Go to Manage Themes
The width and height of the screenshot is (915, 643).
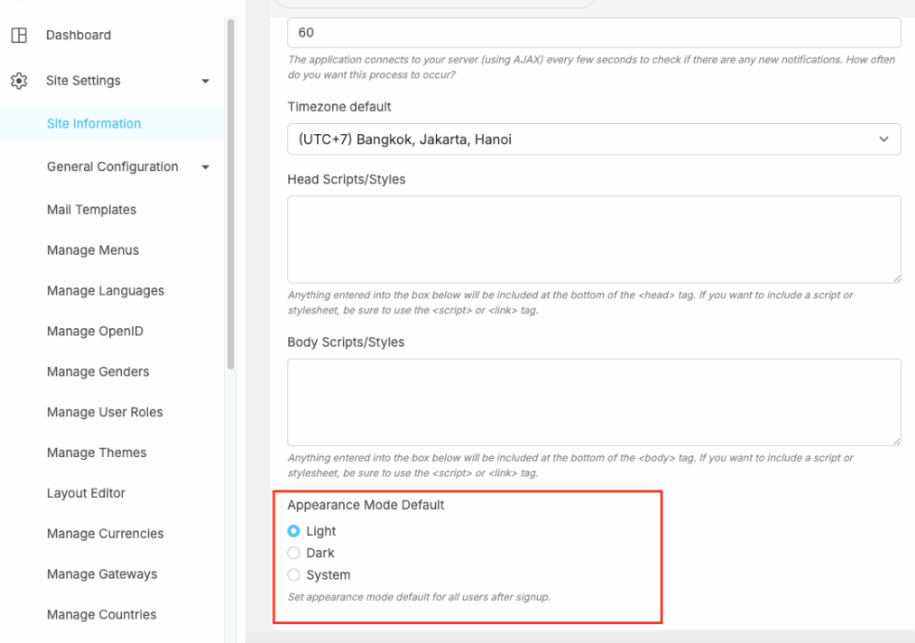point(97,453)
